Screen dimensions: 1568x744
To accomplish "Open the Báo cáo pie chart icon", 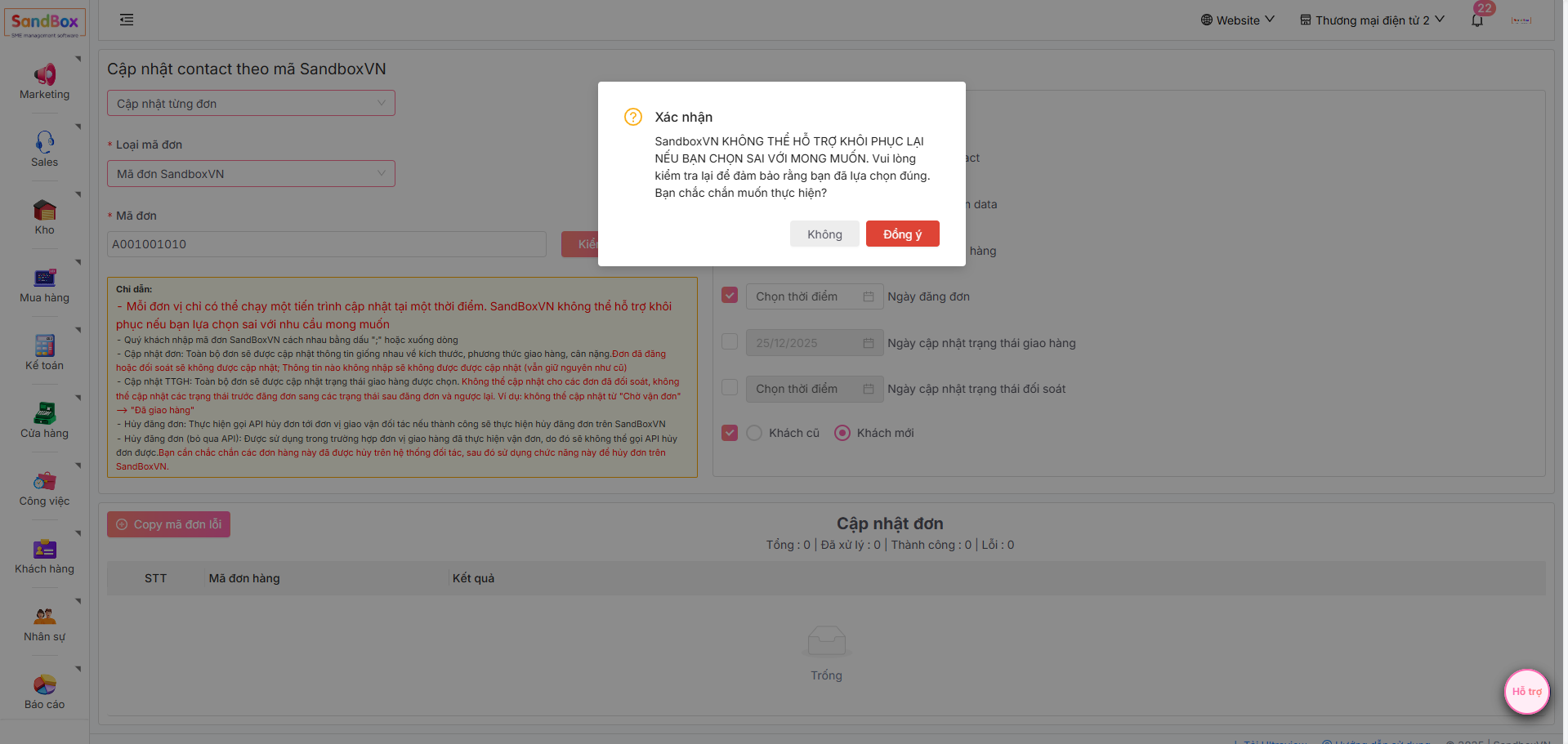I will 44,684.
